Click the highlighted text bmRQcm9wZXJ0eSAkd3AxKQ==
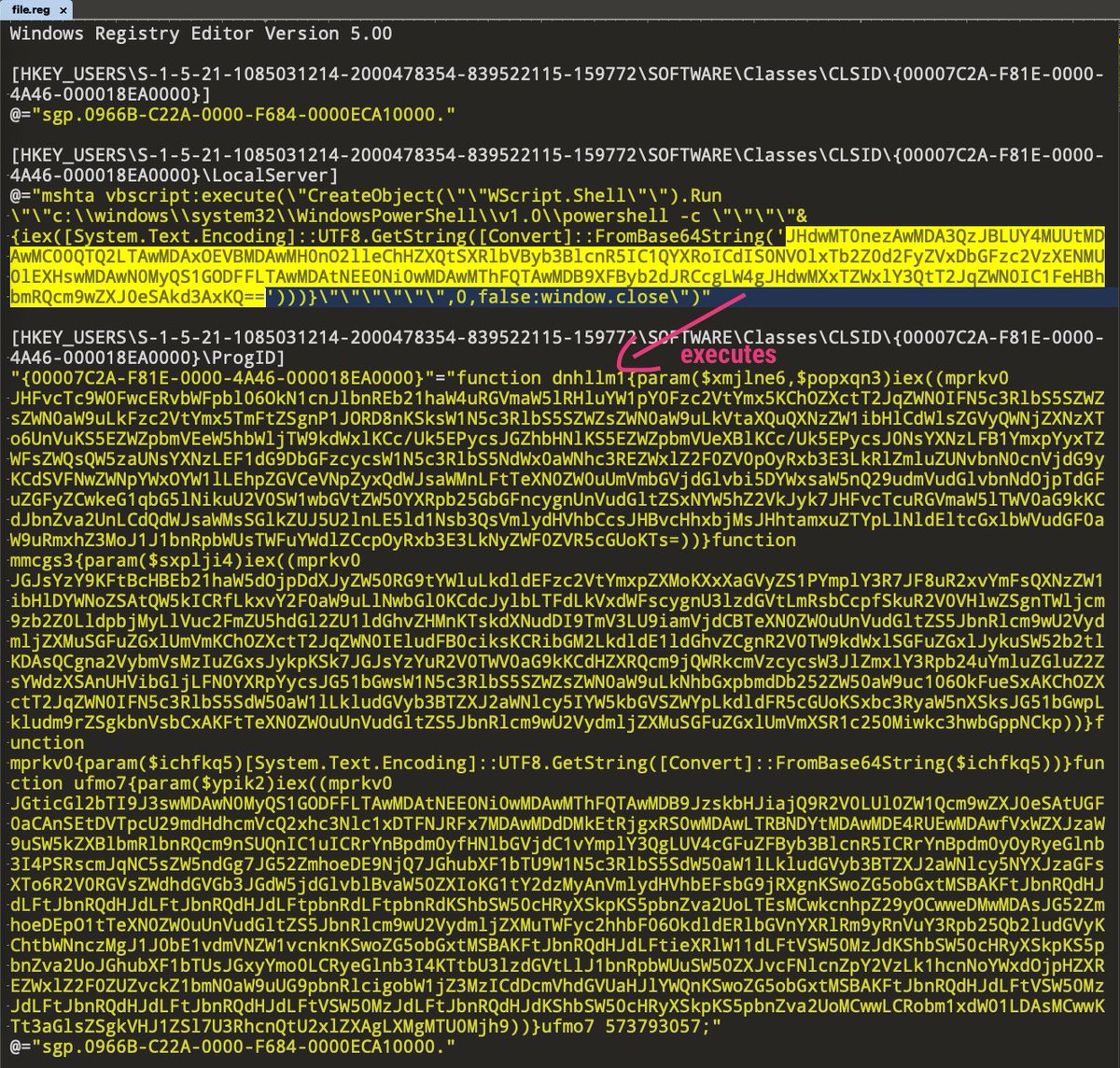The image size is (1120, 1068). coord(136,298)
